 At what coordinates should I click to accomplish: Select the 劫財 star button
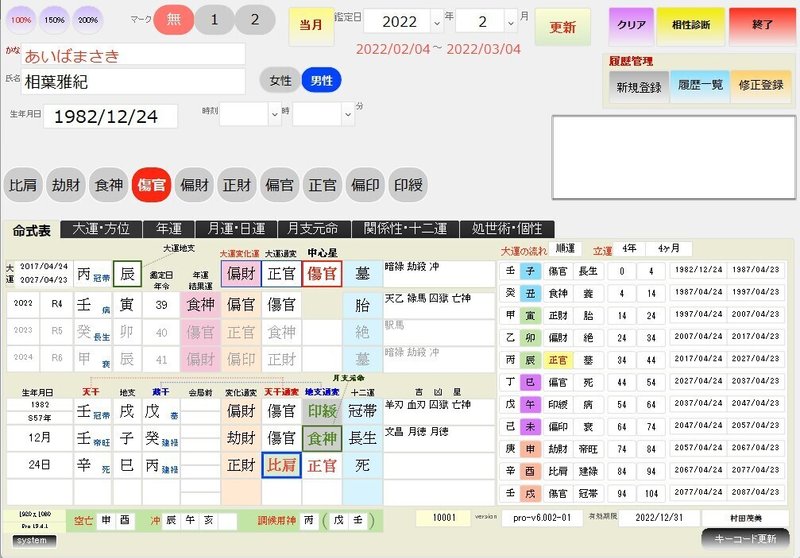(66, 185)
